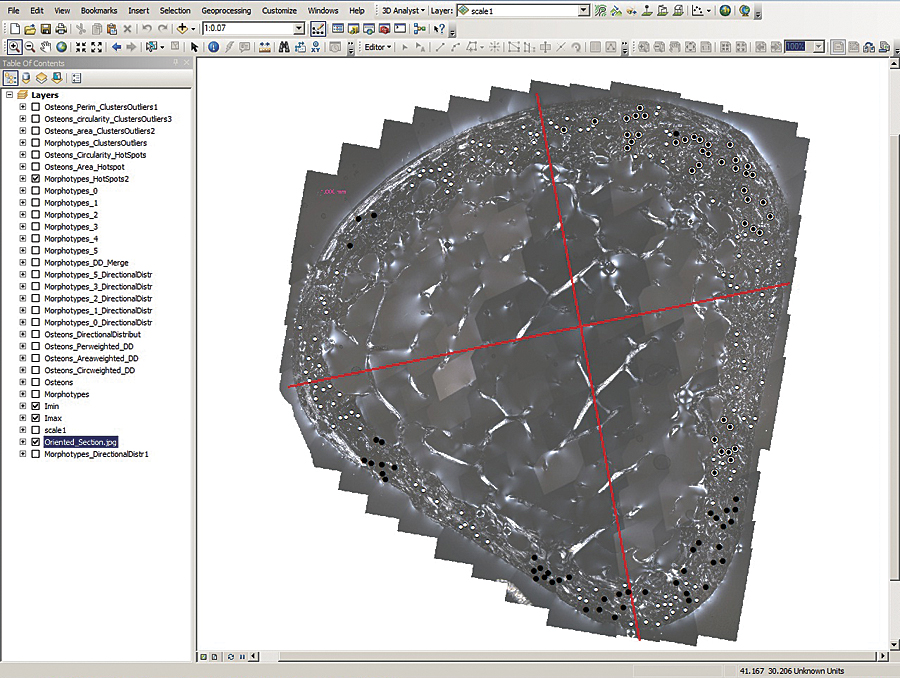Switch to List By Source view
Viewport: 900px width, 678px height.
26,78
